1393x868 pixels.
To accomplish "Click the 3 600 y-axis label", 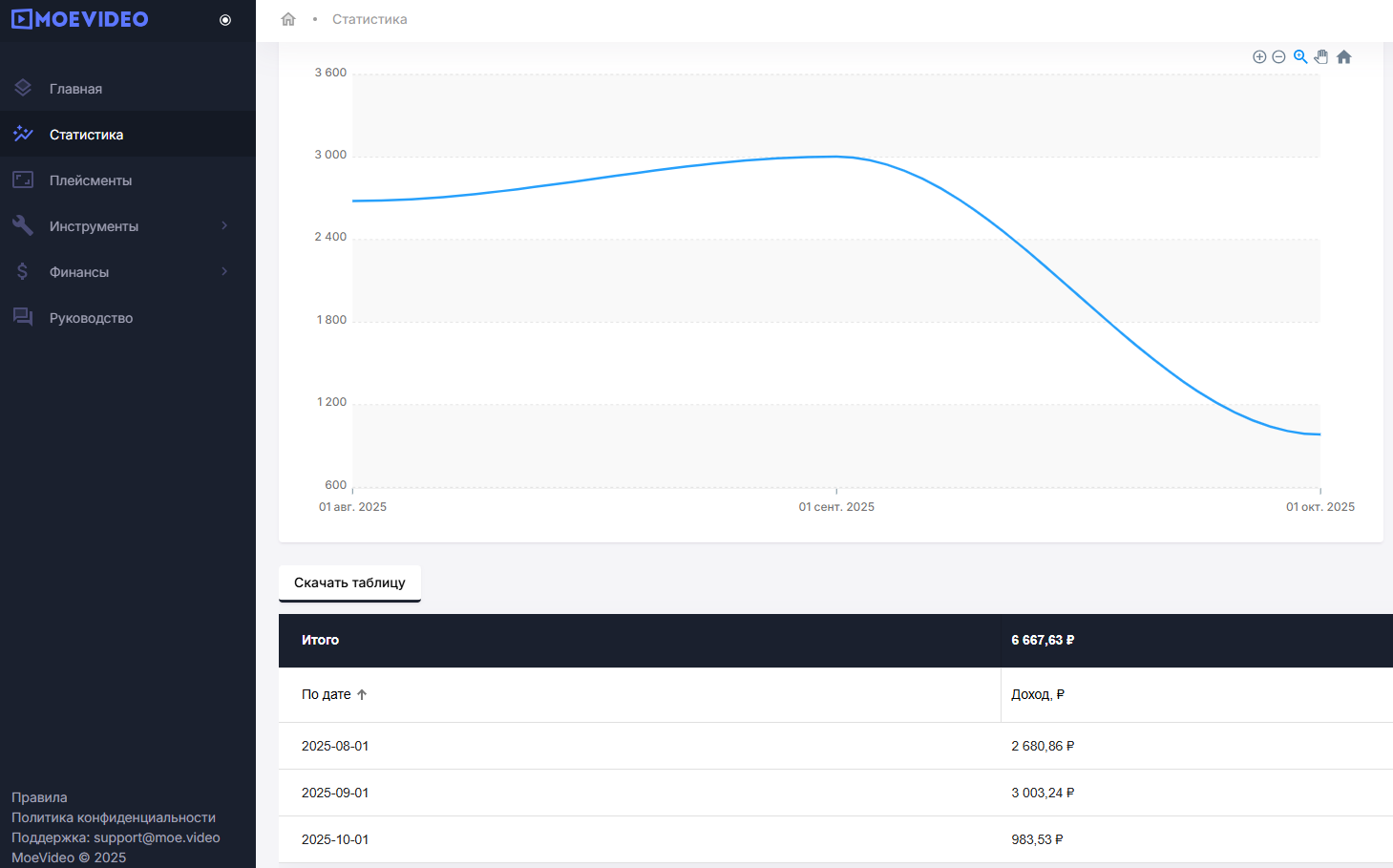I will pyautogui.click(x=330, y=73).
